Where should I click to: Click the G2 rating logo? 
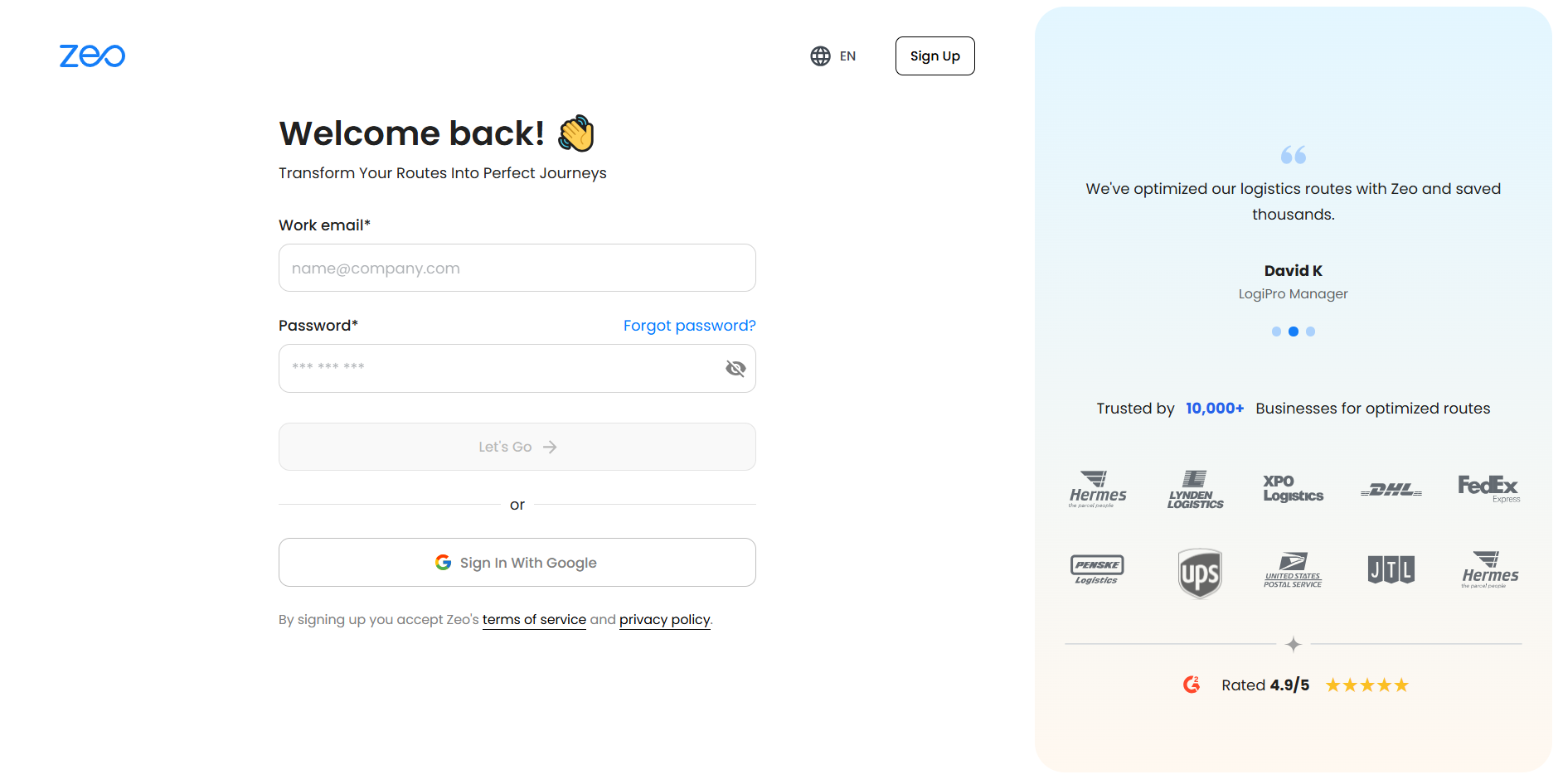pyautogui.click(x=1192, y=685)
